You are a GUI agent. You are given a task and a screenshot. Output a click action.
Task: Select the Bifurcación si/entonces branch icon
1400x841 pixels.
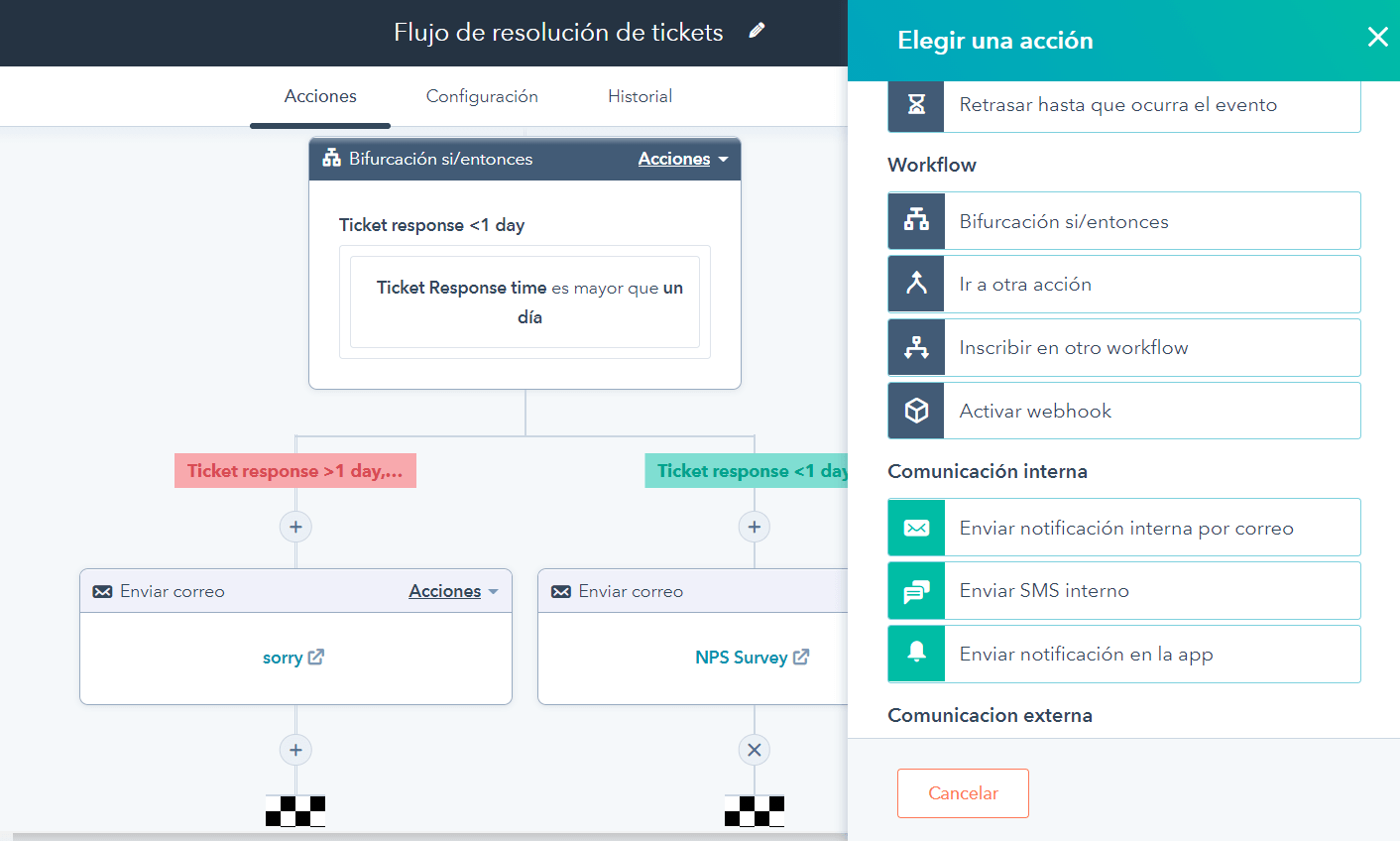pos(916,220)
